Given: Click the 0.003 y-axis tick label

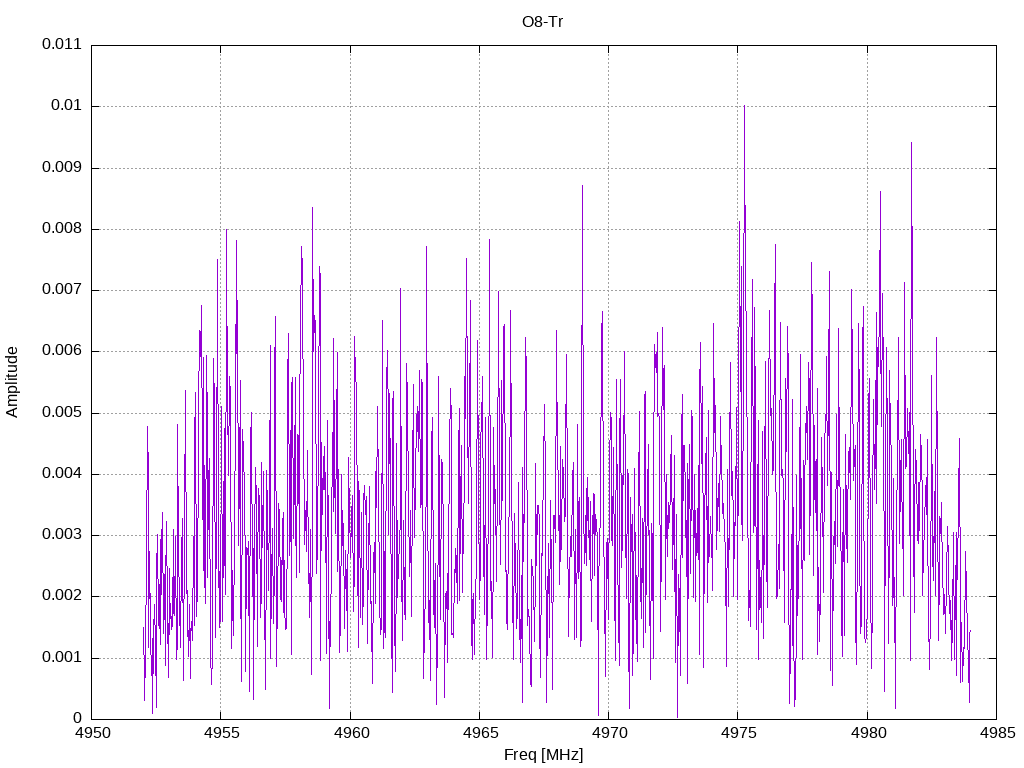Looking at the screenshot, I should 62,535.
